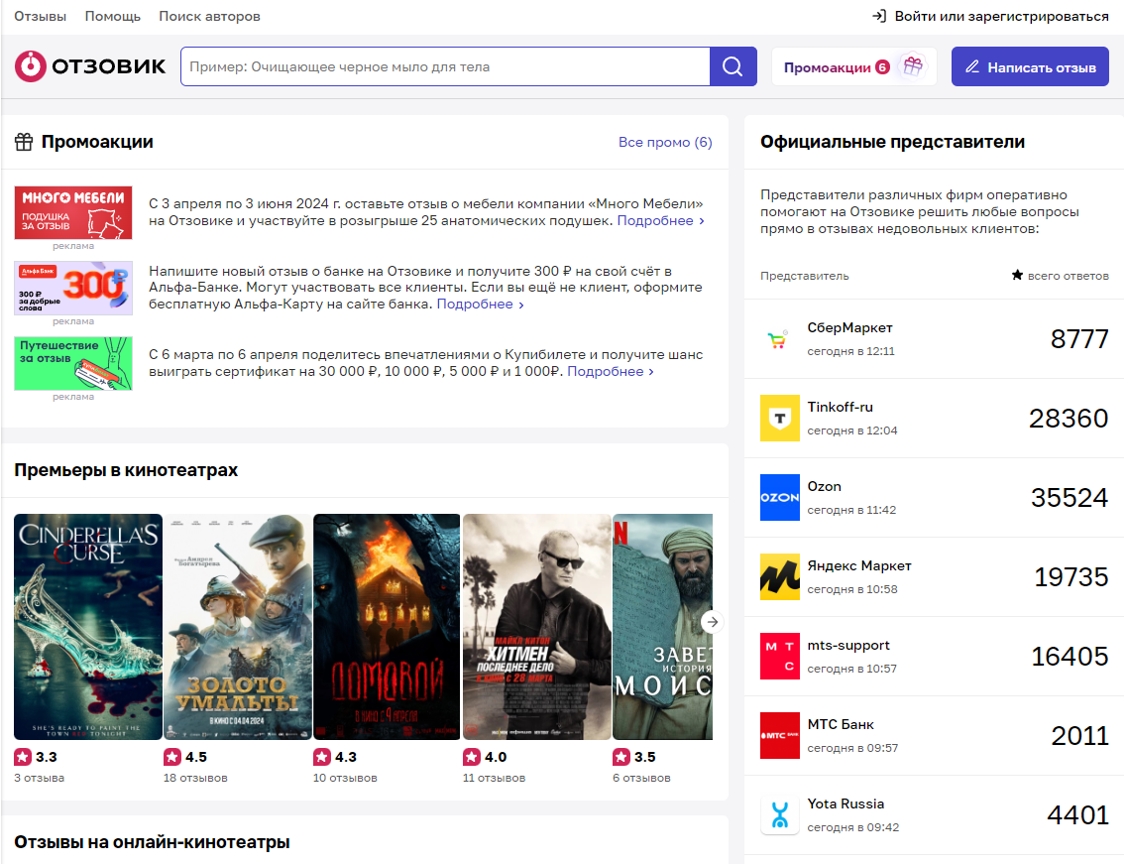Click answer count 28360
This screenshot has height=864, width=1128.
point(1068,418)
